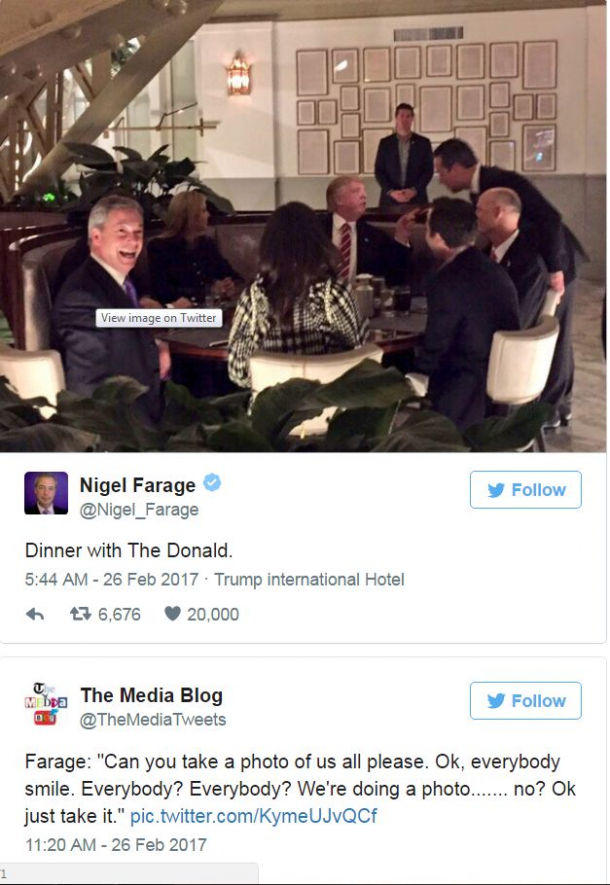Image resolution: width=610 pixels, height=885 pixels.
Task: Open the embedded dinner photo
Action: (303, 226)
